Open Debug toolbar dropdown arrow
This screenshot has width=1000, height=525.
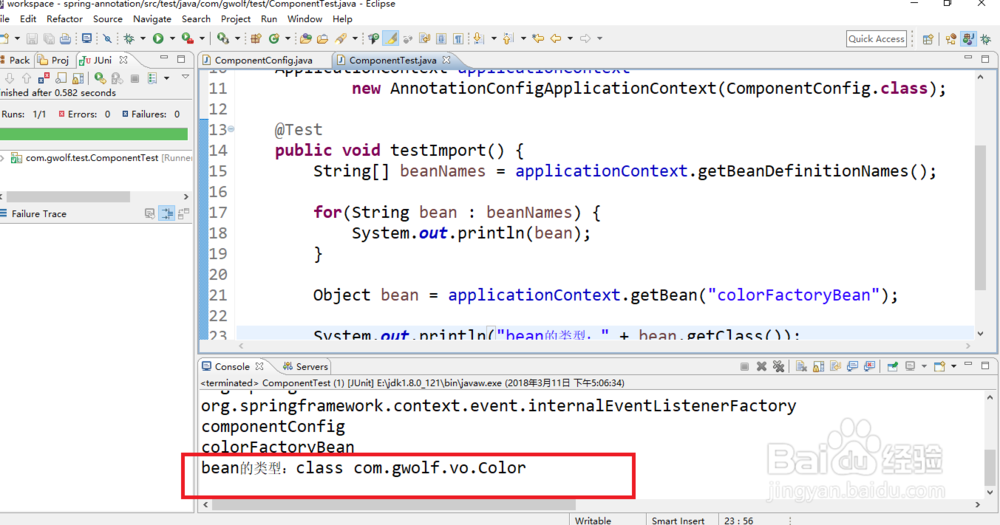(x=142, y=39)
